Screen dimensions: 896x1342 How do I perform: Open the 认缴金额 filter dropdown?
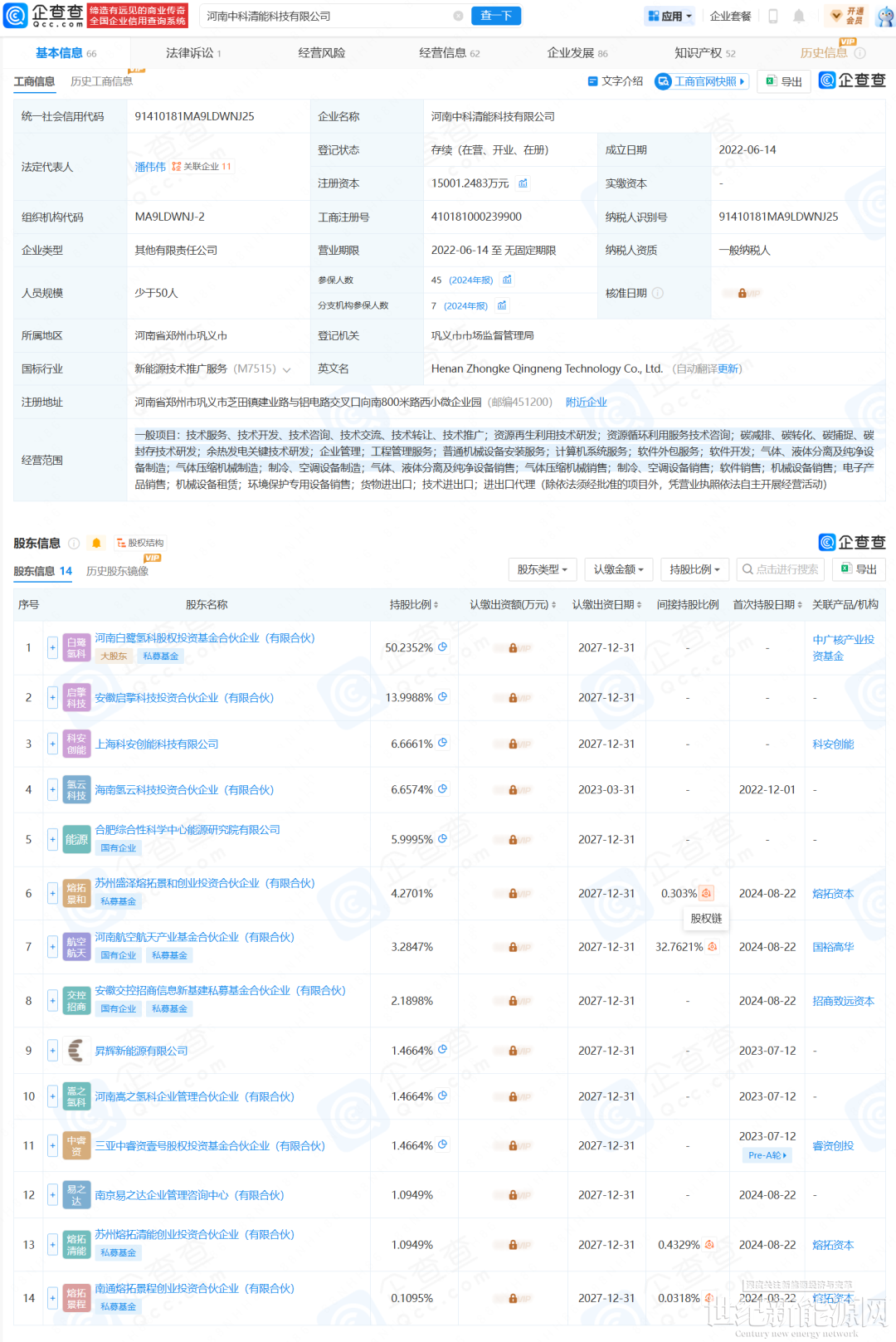click(x=618, y=569)
